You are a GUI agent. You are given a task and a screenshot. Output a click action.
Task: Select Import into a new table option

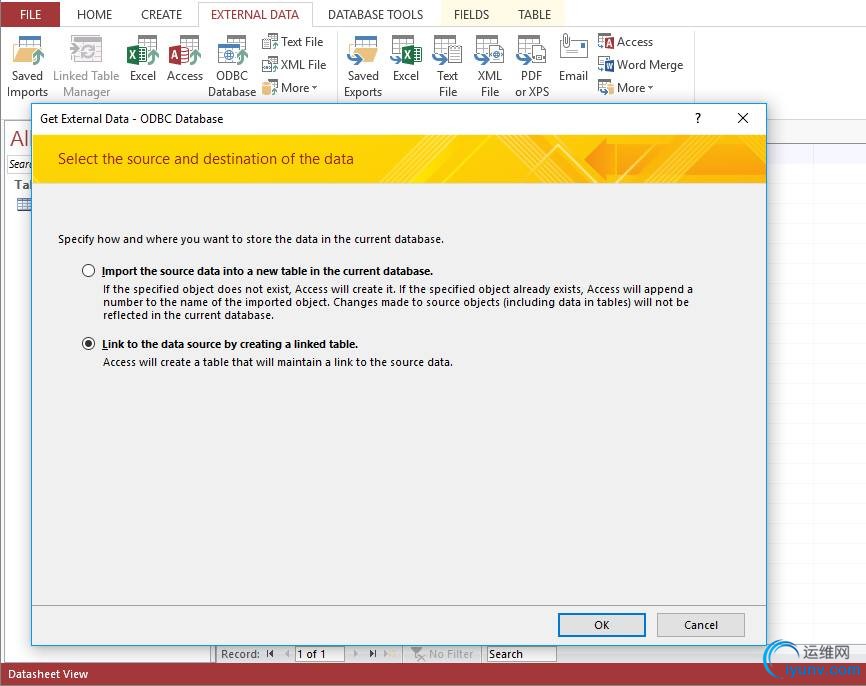point(88,271)
